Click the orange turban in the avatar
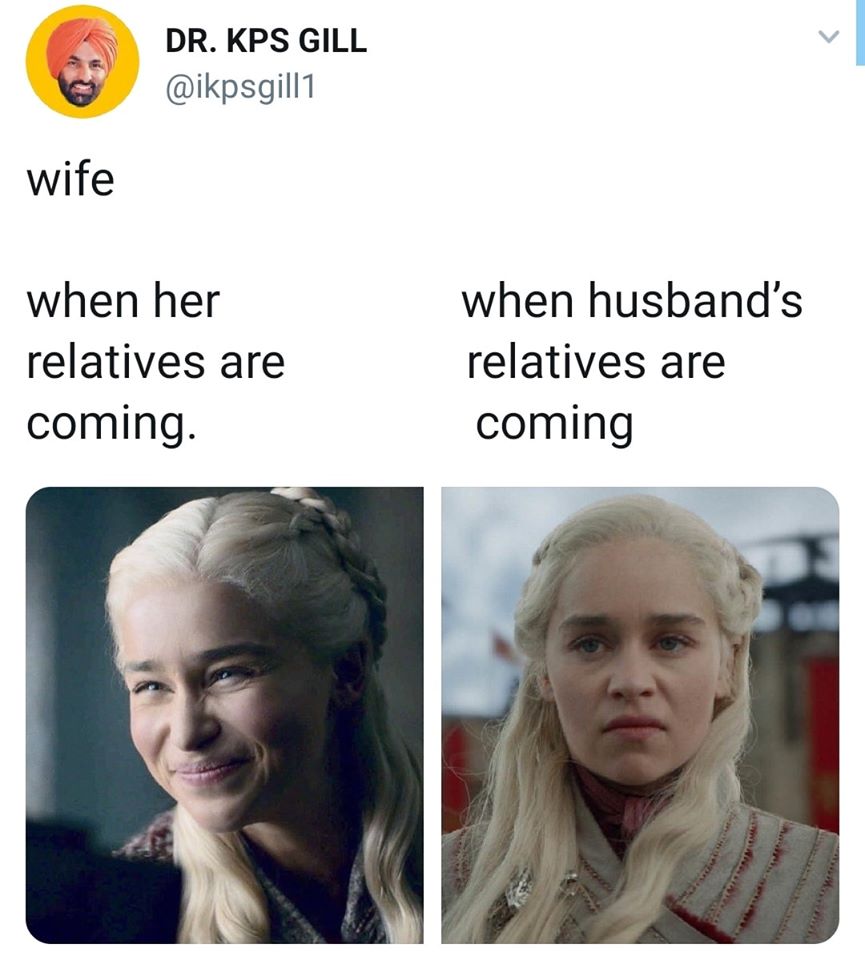Screen dimensions: 865x960 point(83,42)
